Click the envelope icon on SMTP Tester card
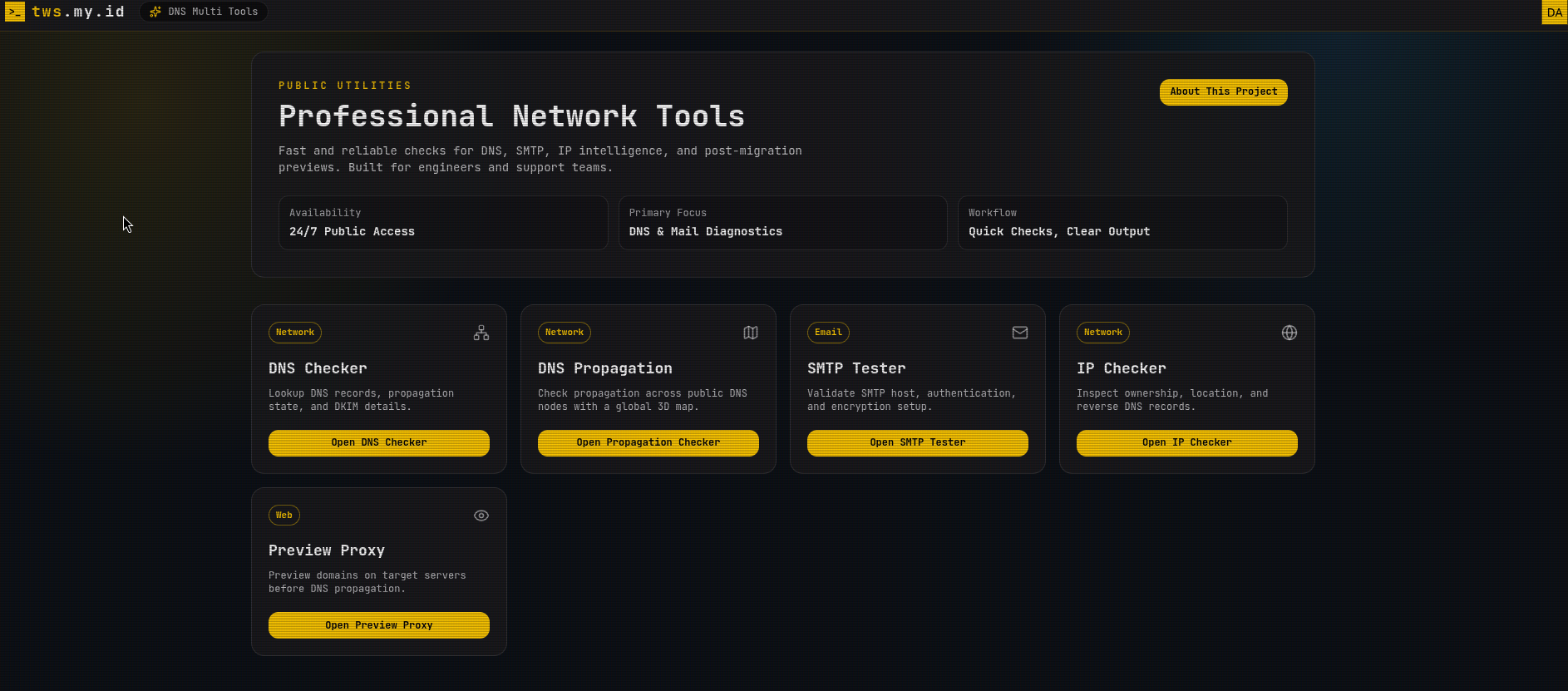This screenshot has width=1568, height=691. [1020, 333]
